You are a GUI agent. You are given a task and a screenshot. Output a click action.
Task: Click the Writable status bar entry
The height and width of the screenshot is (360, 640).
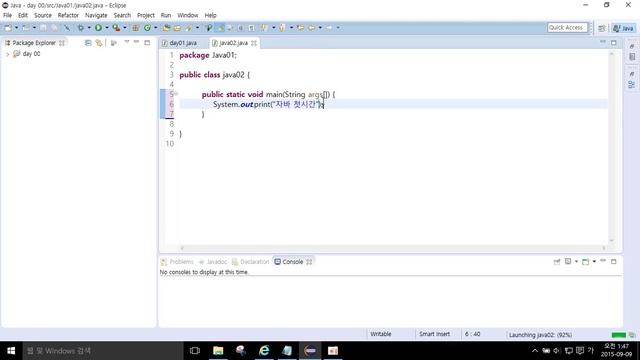point(381,334)
